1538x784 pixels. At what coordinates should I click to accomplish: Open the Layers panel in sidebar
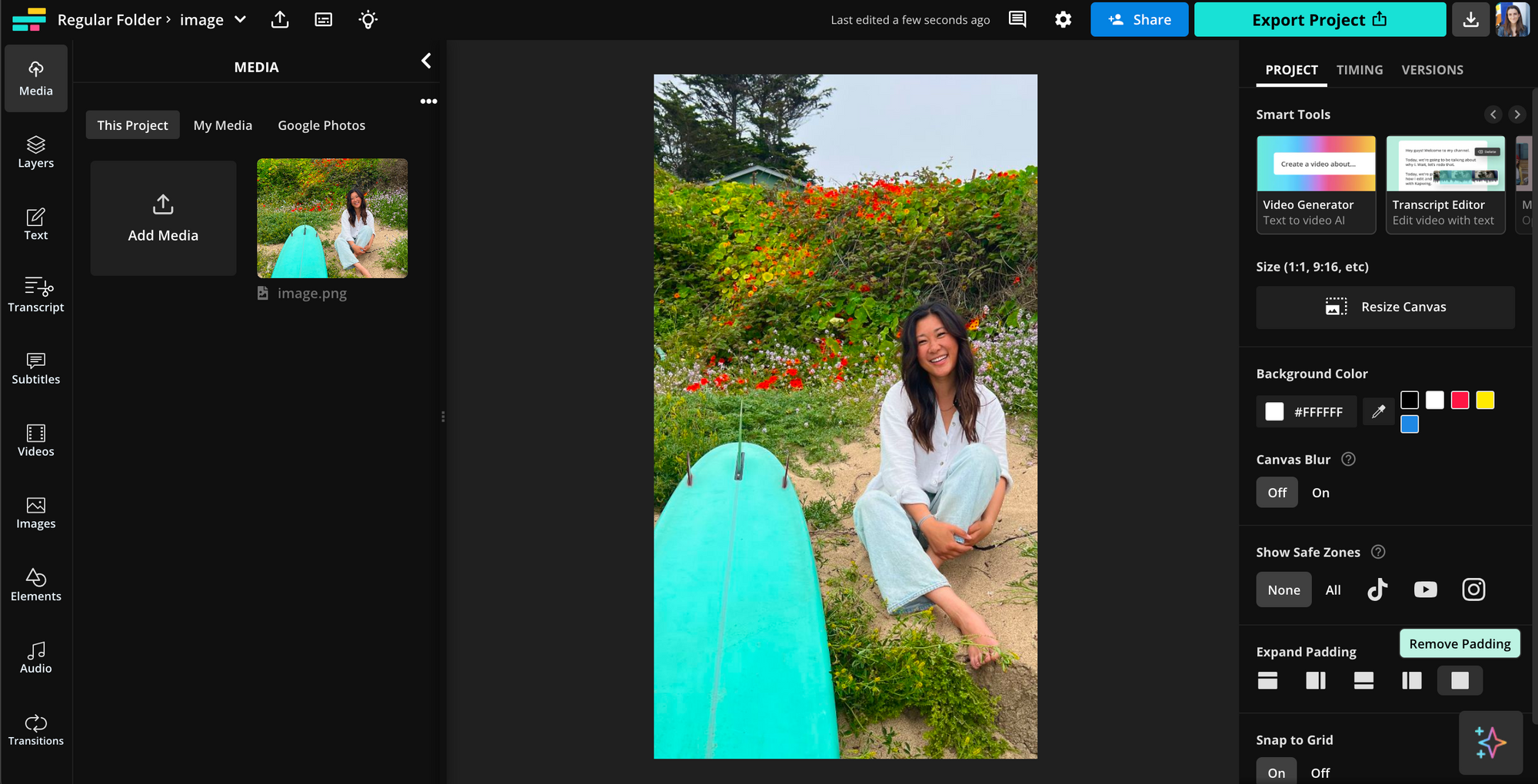pyautogui.click(x=35, y=152)
